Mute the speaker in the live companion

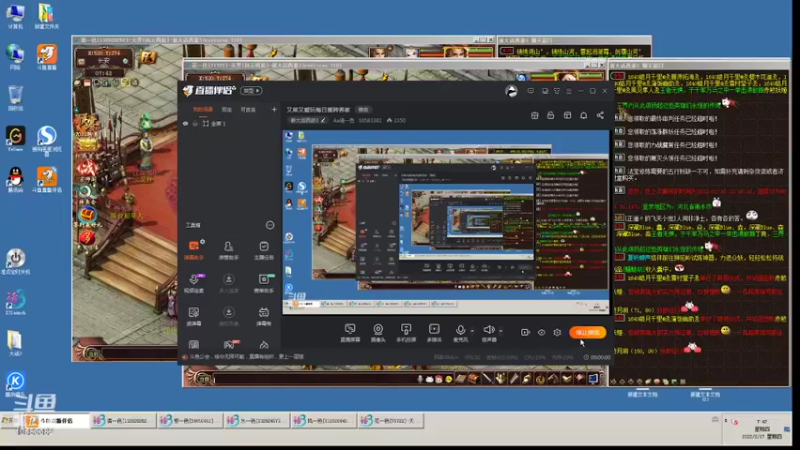pos(489,333)
